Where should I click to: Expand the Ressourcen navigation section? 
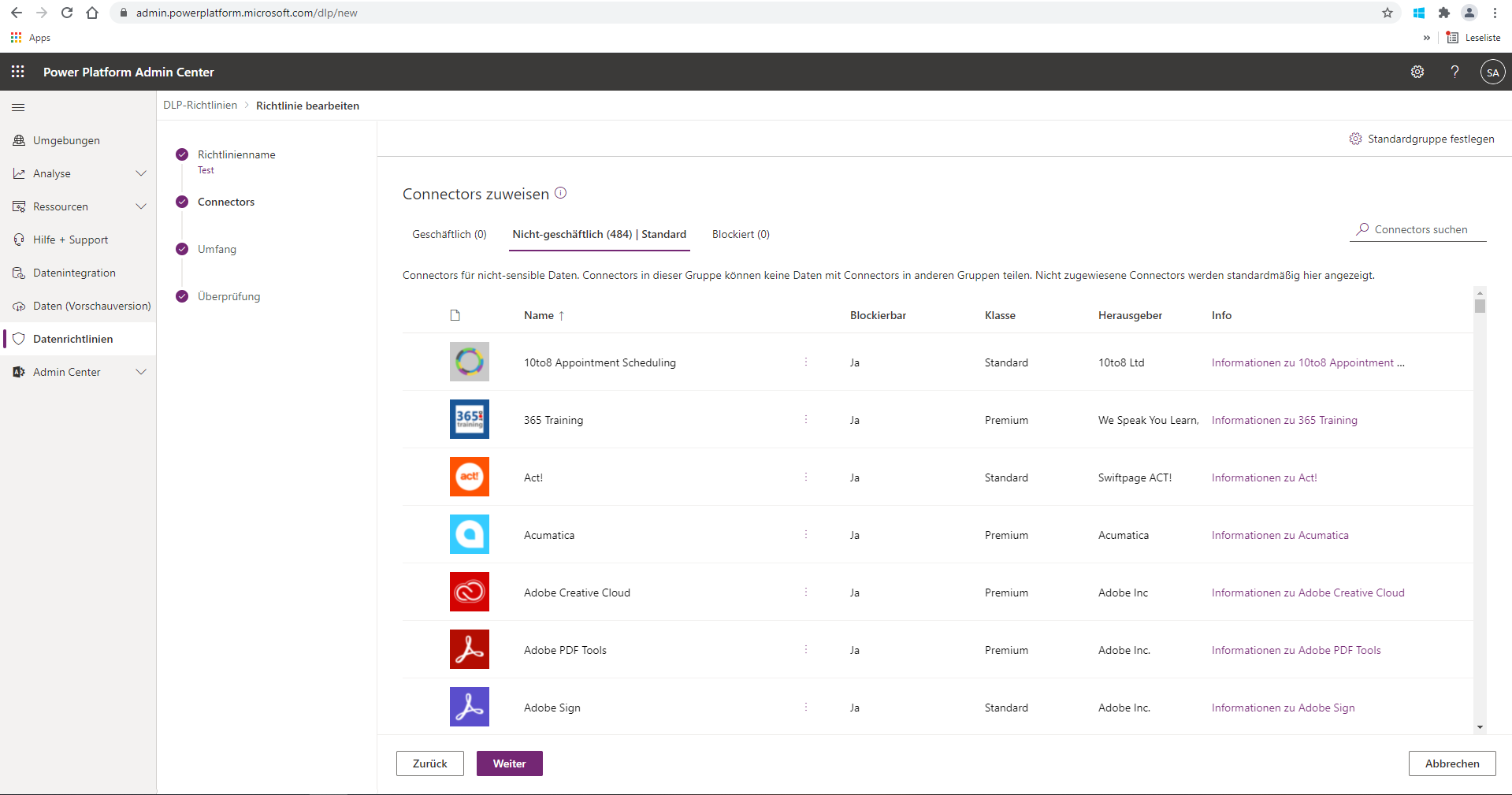141,206
